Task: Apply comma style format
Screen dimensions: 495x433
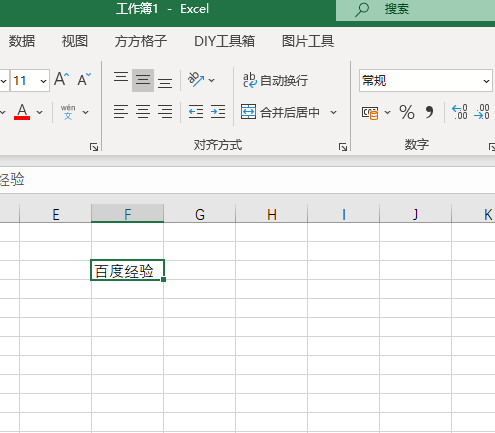Action: (x=430, y=112)
